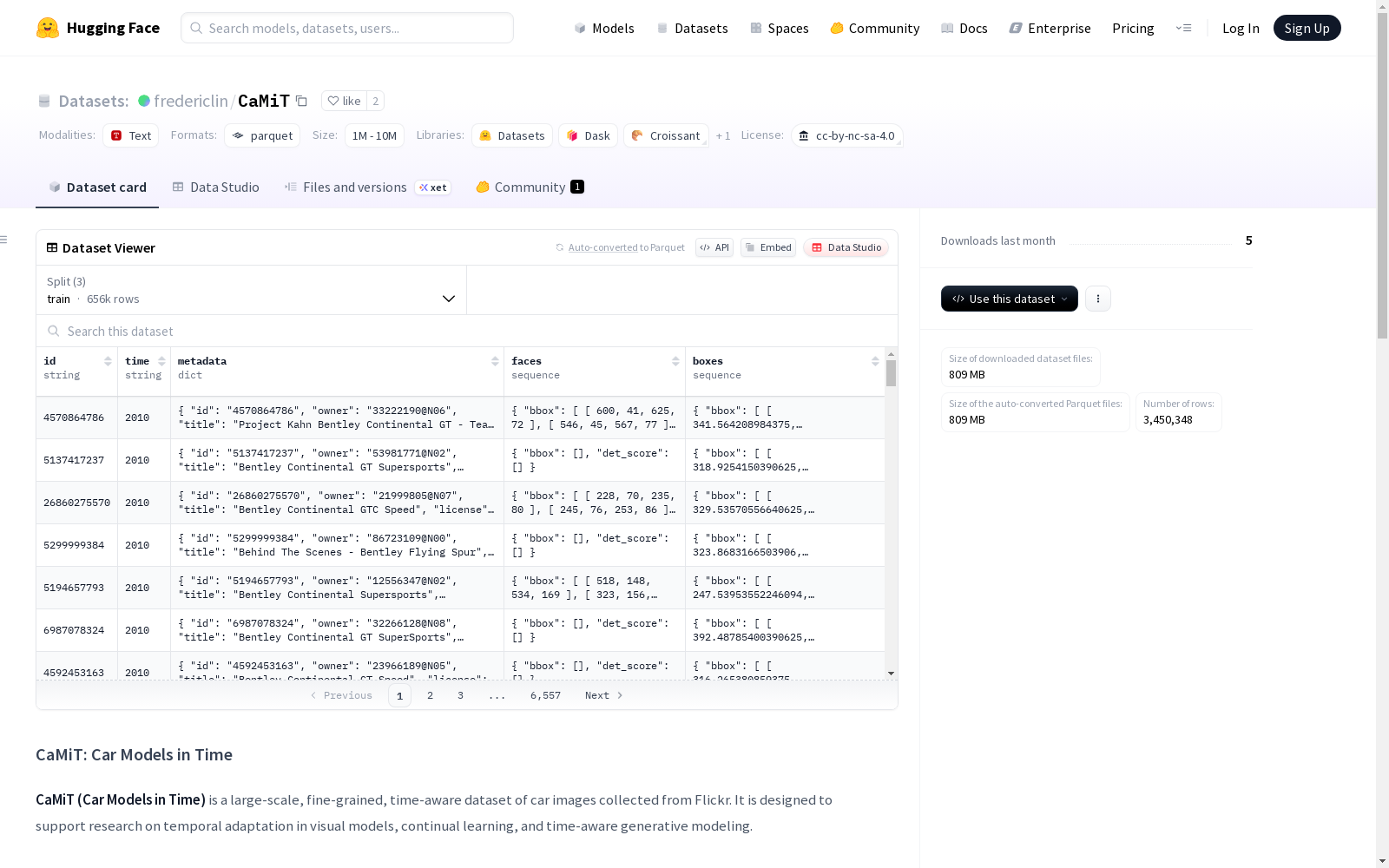The height and width of the screenshot is (868, 1389).
Task: Open Community in the top navigation
Action: (x=875, y=28)
